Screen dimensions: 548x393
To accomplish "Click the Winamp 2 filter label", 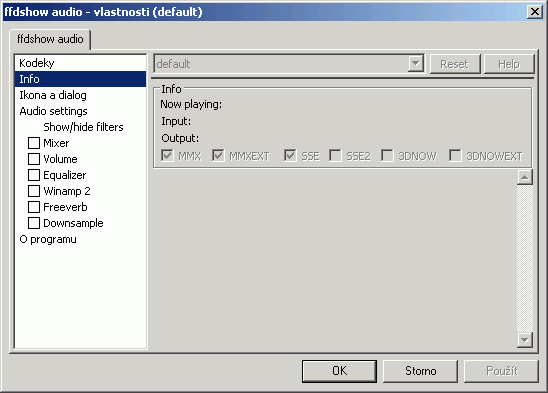I will [x=67, y=191].
